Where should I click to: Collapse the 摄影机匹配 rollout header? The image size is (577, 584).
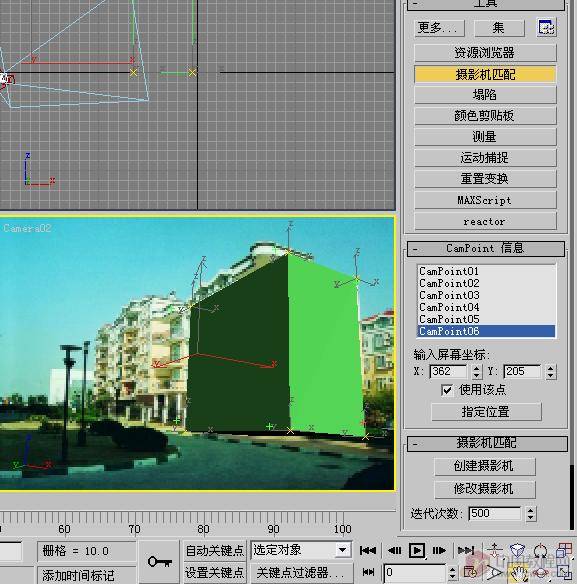click(x=487, y=443)
